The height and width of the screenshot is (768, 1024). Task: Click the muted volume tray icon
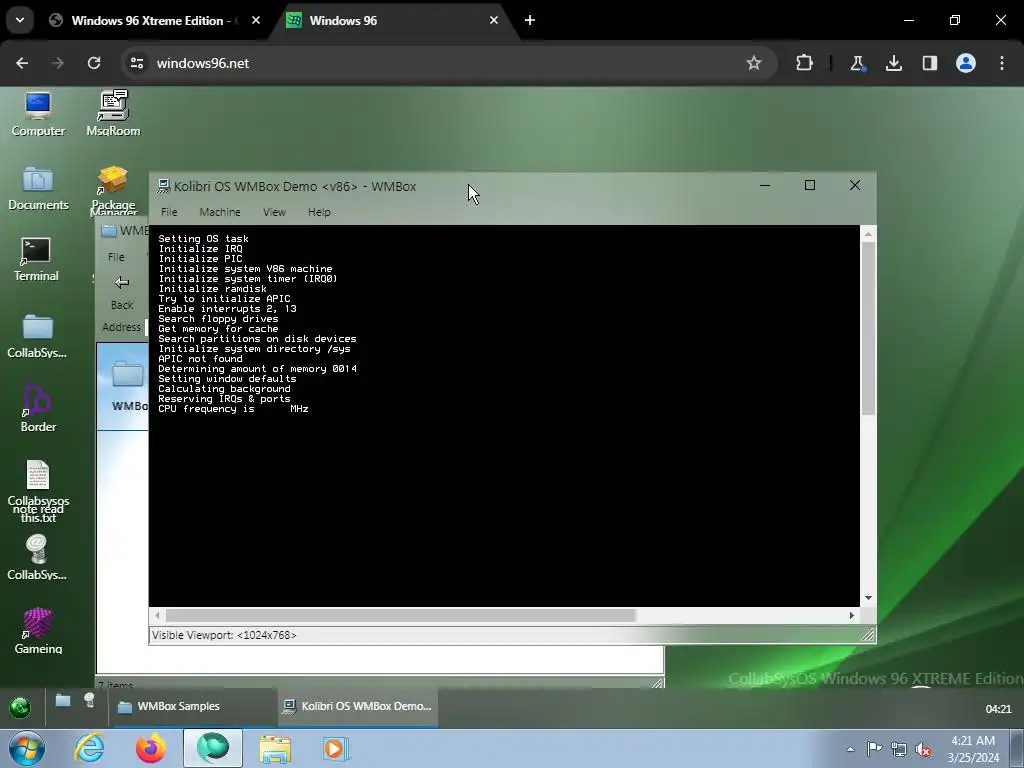point(923,749)
